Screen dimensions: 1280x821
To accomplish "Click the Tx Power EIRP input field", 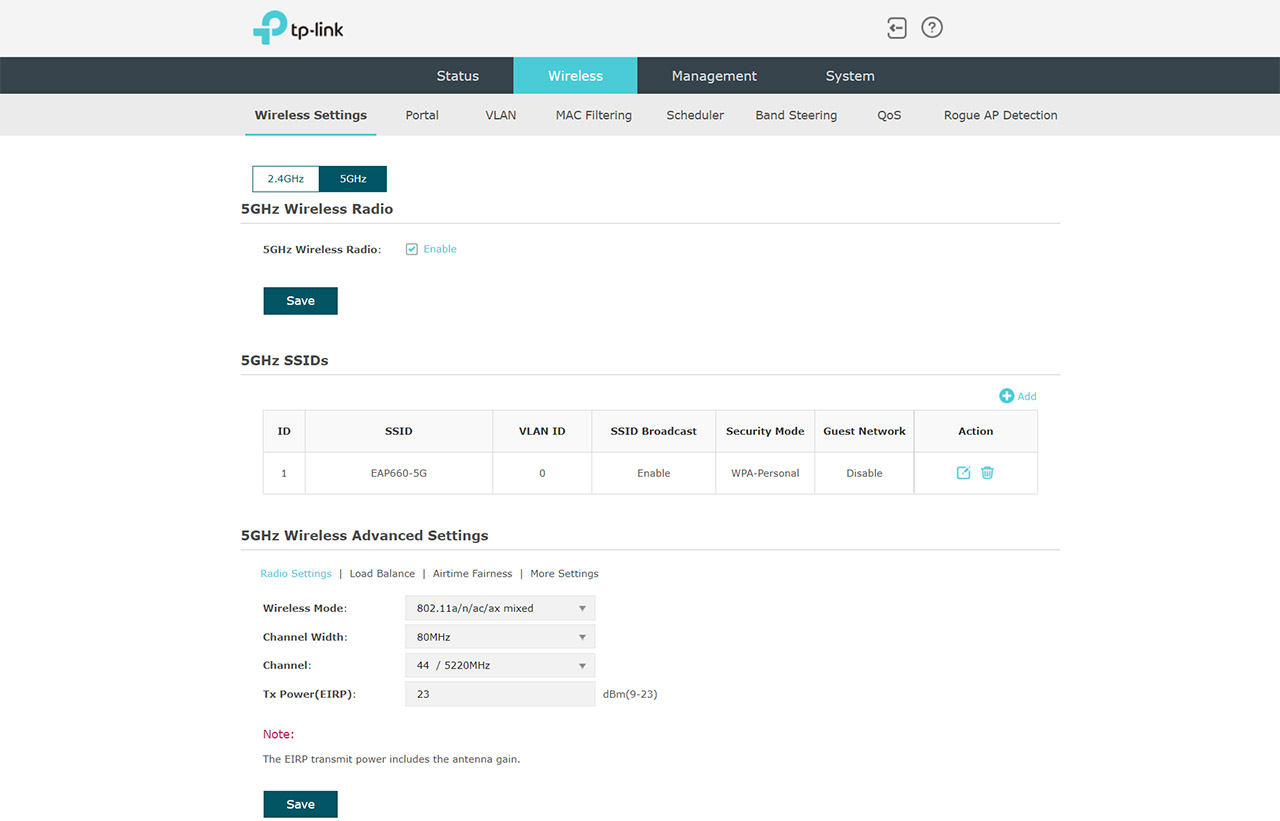I will click(499, 694).
